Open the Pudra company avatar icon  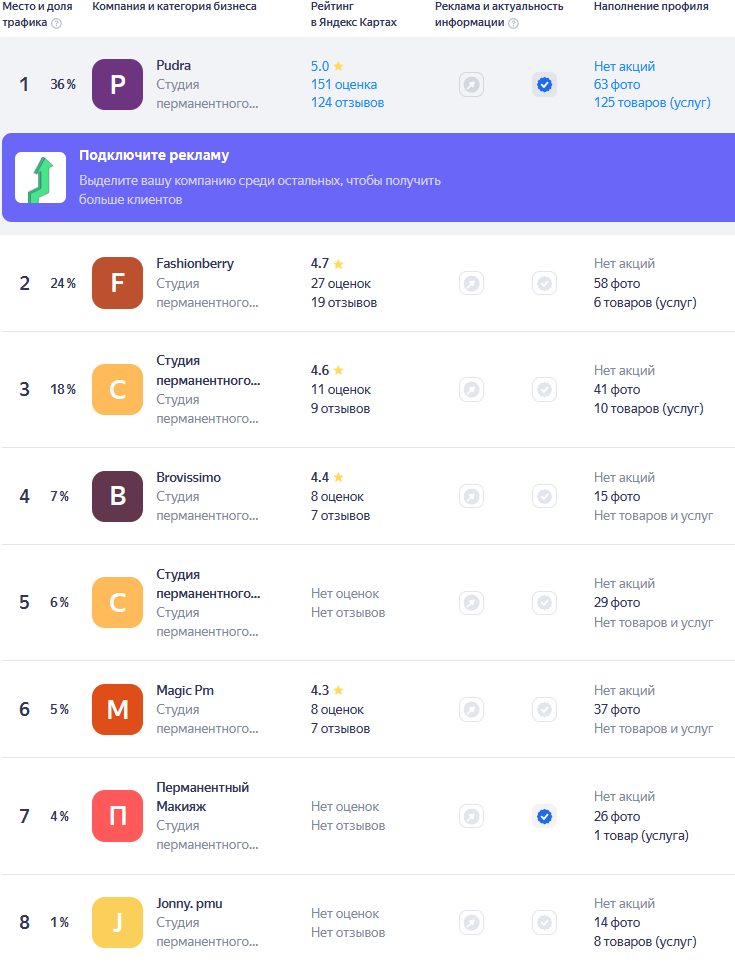[x=118, y=84]
